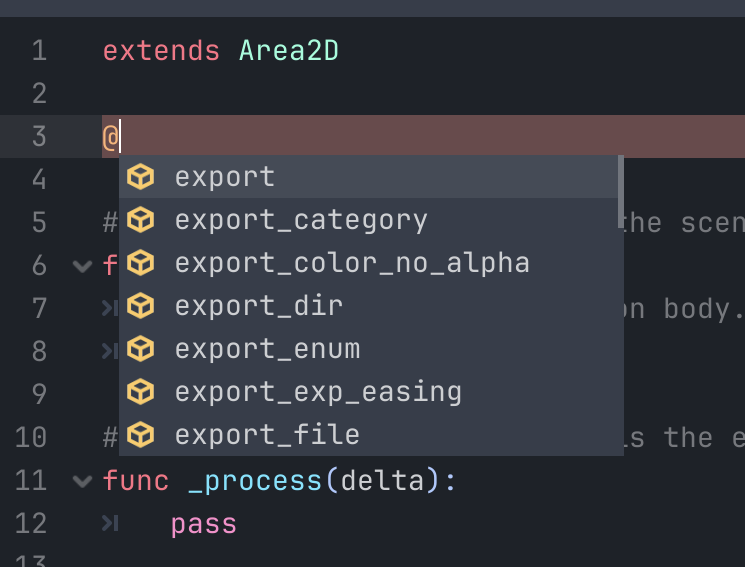Image resolution: width=745 pixels, height=567 pixels.
Task: Select the export_file suggestion text
Action: [x=267, y=435]
